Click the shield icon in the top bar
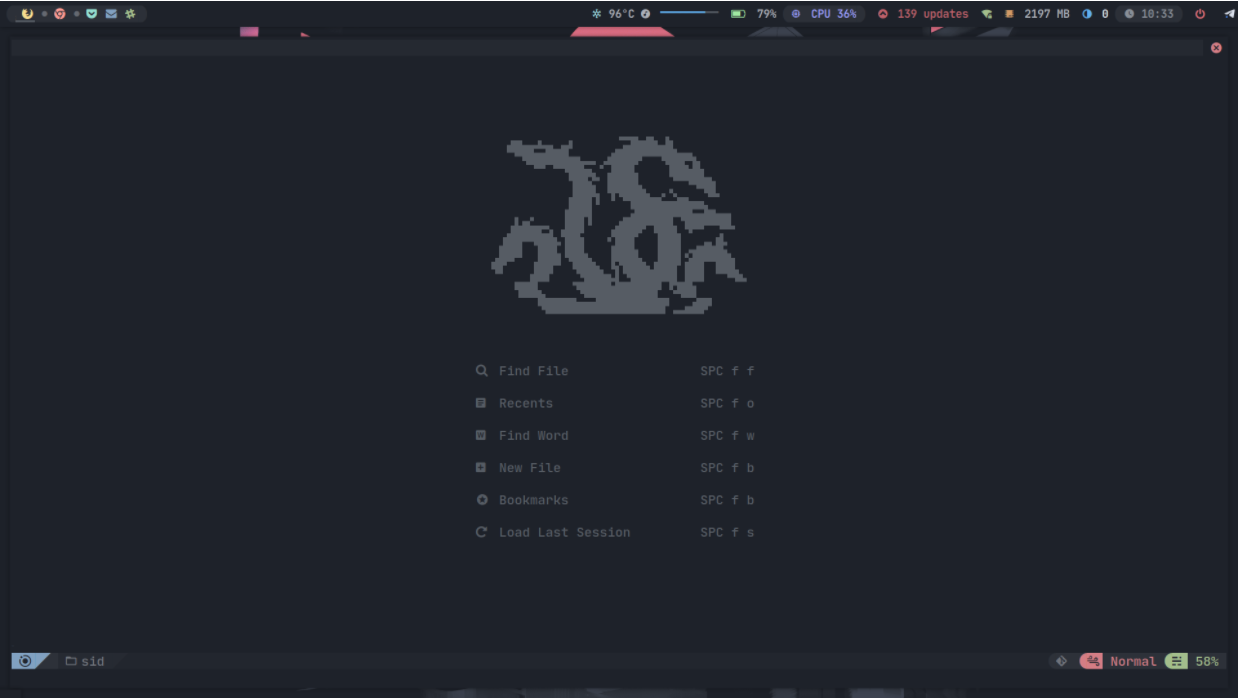The width and height of the screenshot is (1240, 699). pyautogui.click(x=91, y=14)
